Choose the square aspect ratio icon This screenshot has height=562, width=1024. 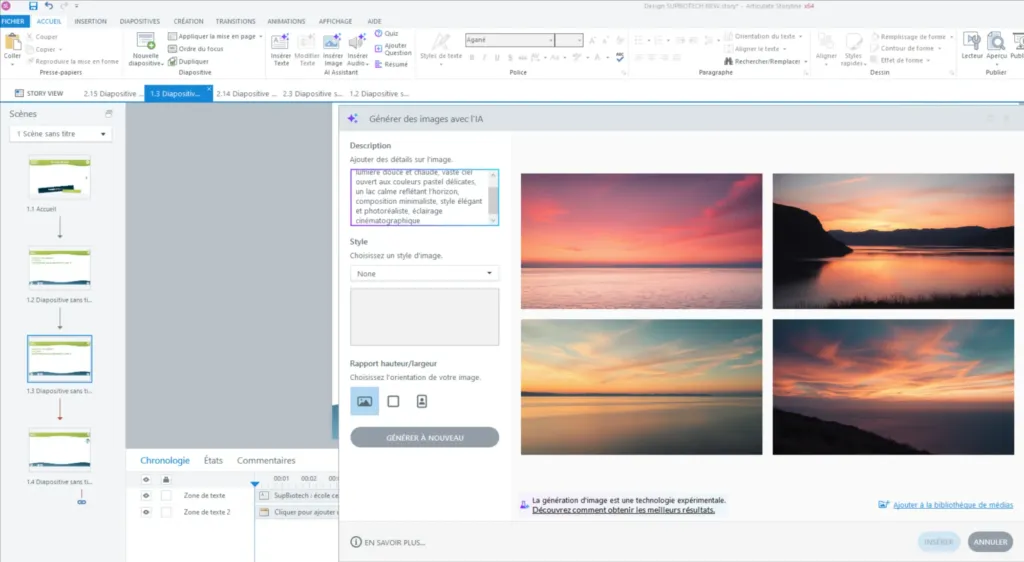point(393,401)
